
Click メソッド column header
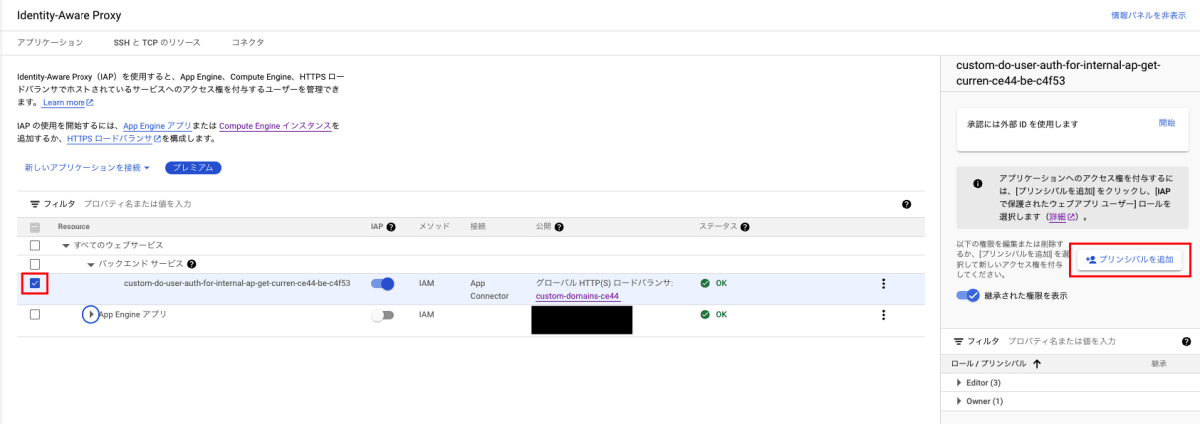[435, 227]
